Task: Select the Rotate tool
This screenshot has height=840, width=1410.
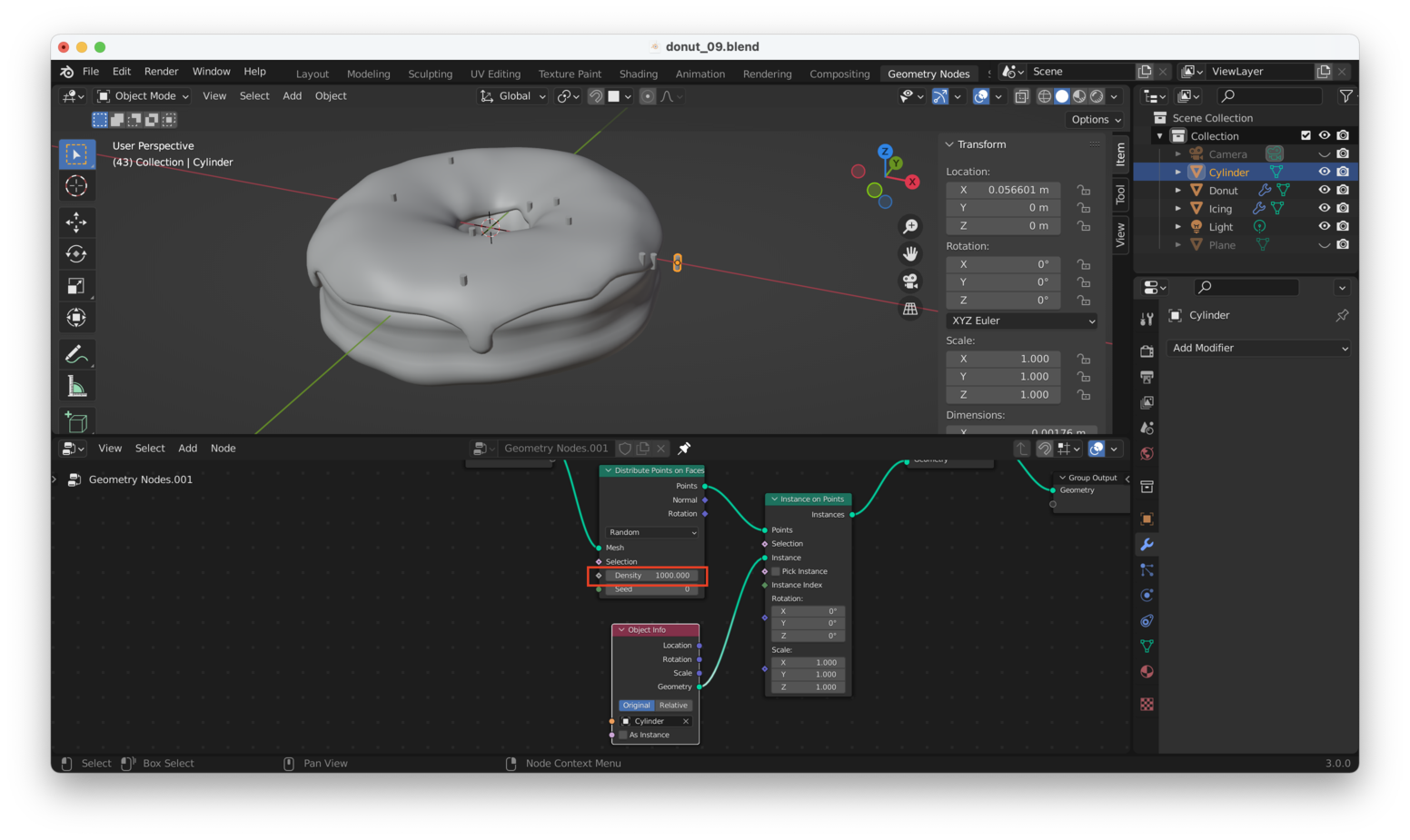Action: pos(76,254)
